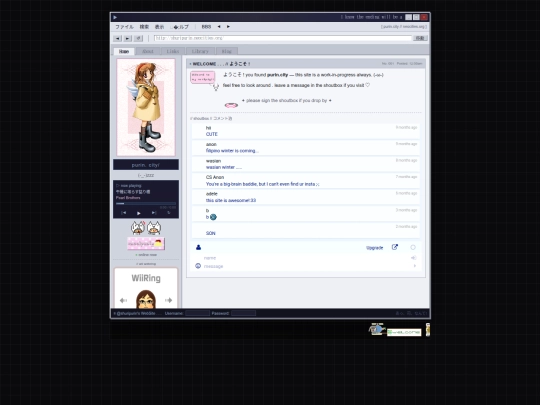540x405 pixels.
Task: Click the circle icon right of Upgrade
Action: pos(413,247)
